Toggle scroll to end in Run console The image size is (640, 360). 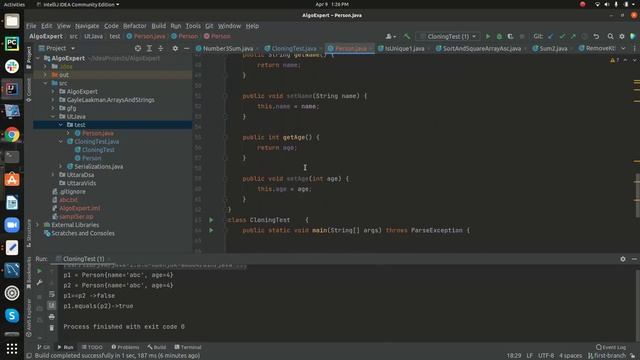[52, 305]
